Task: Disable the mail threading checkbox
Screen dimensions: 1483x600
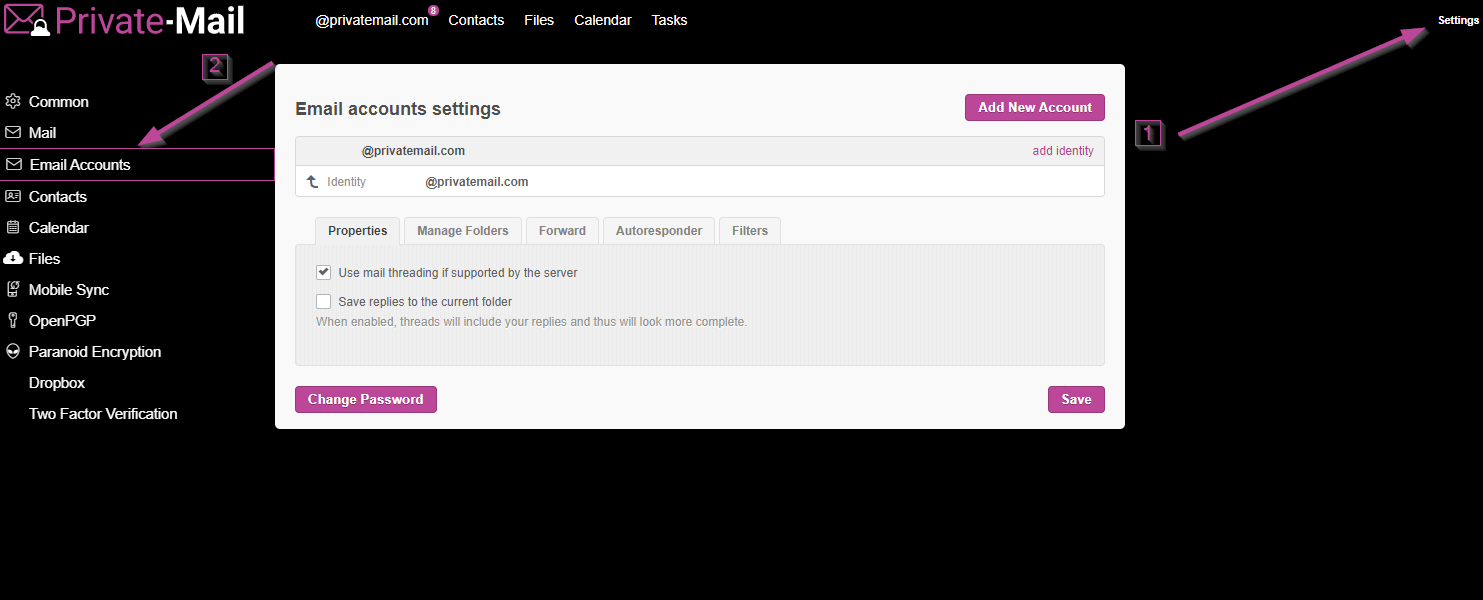Action: [x=323, y=272]
